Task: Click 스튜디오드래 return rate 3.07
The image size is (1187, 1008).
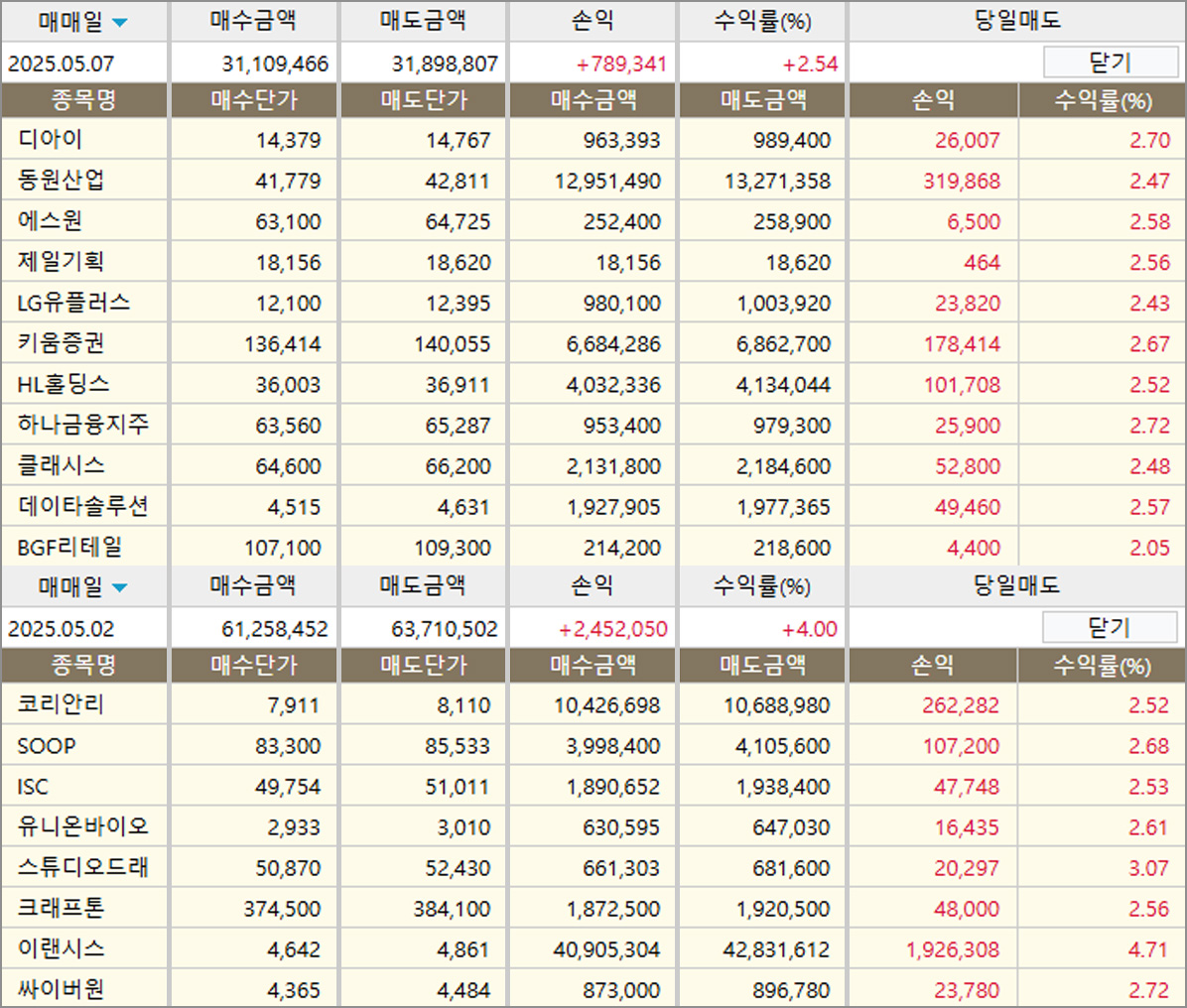Action: pos(1148,868)
